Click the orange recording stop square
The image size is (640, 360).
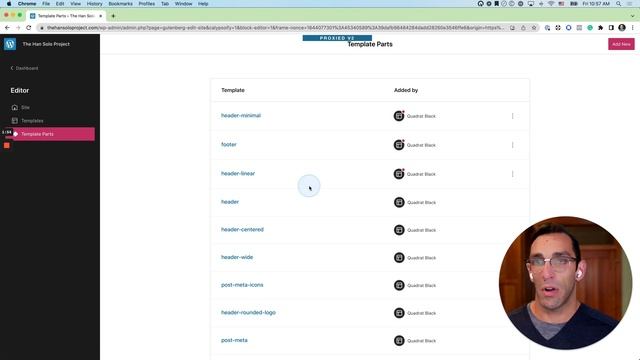(7, 145)
